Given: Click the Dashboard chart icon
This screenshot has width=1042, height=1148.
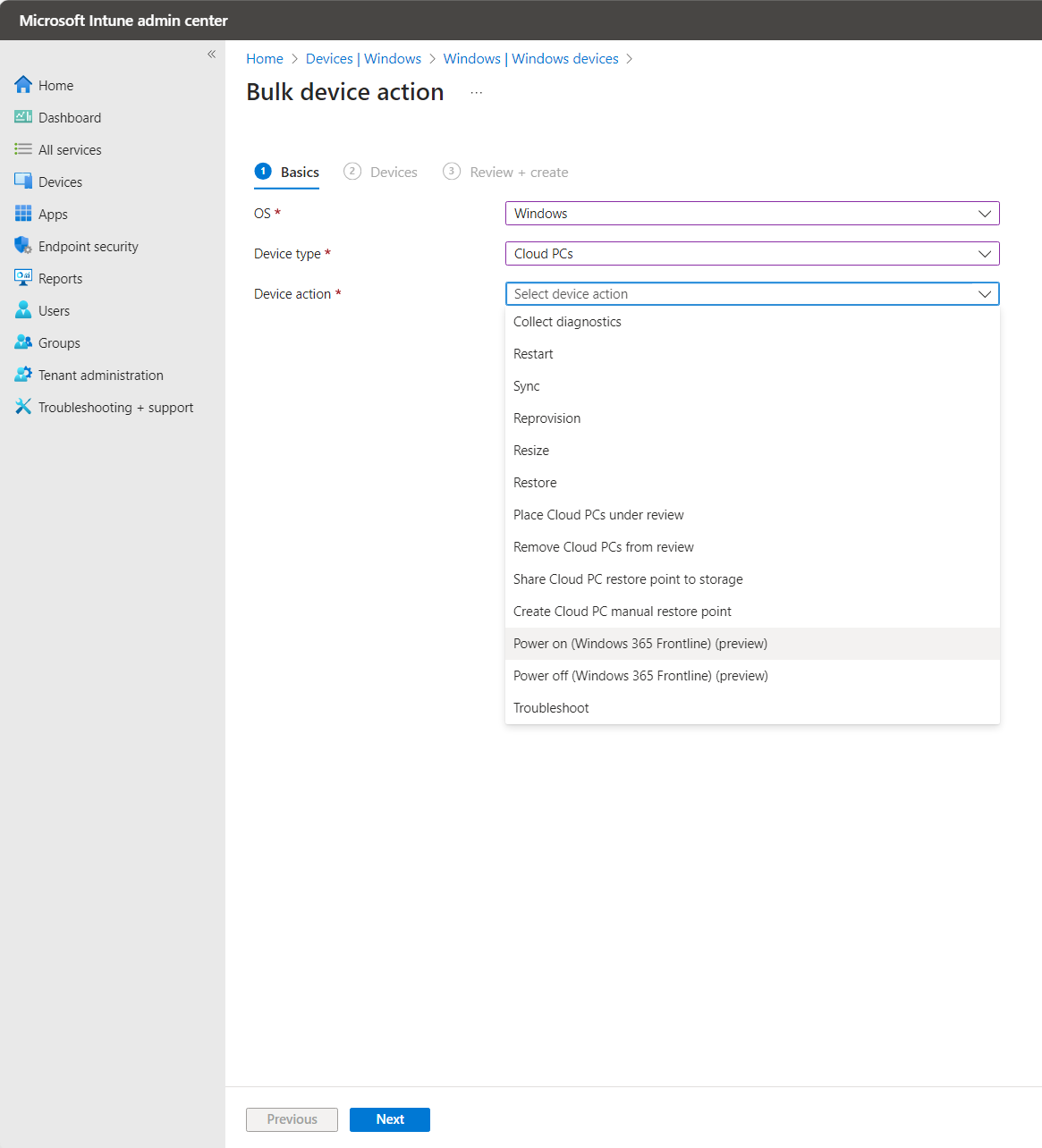Looking at the screenshot, I should click(23, 117).
